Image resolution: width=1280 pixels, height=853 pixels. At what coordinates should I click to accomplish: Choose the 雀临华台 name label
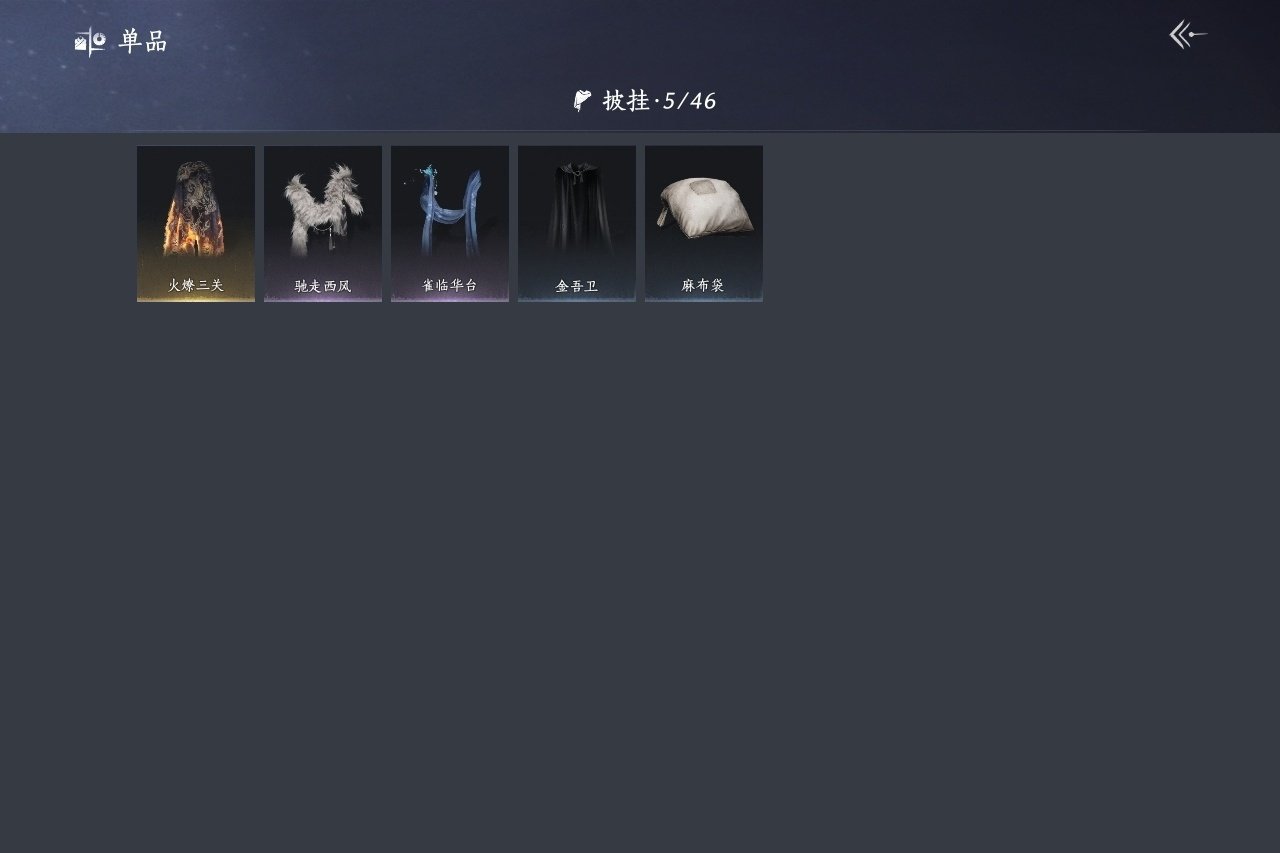click(450, 286)
